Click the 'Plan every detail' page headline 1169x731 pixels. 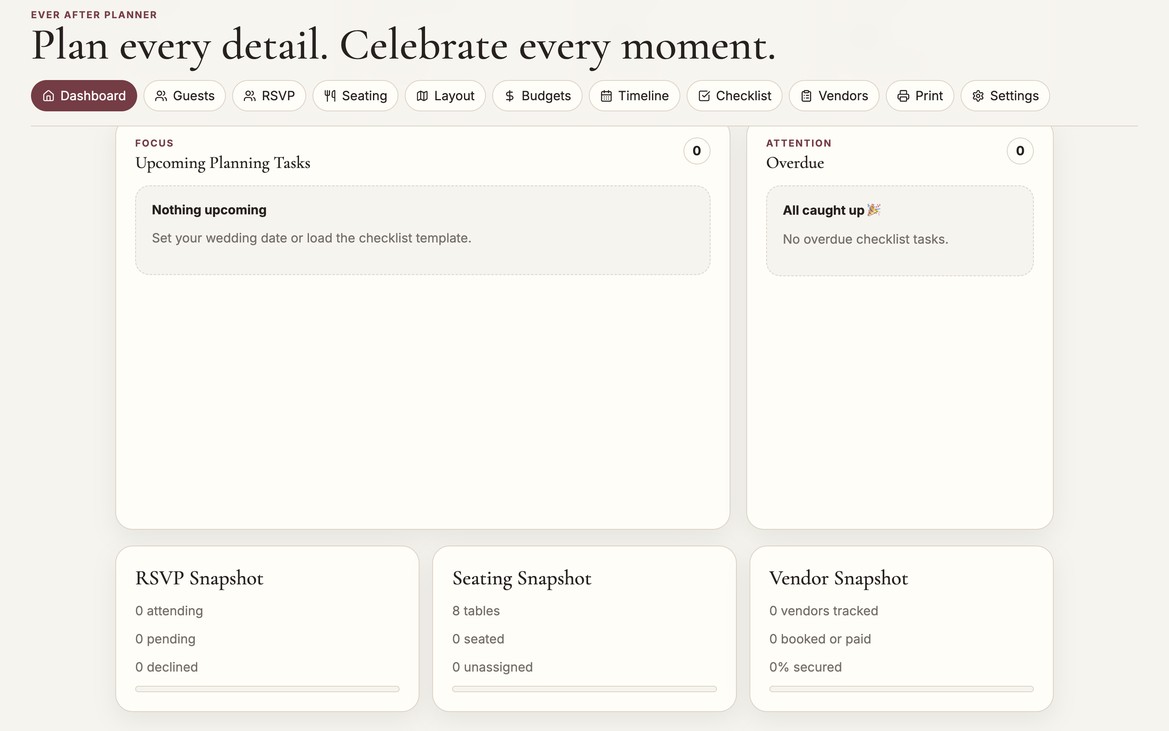click(403, 46)
